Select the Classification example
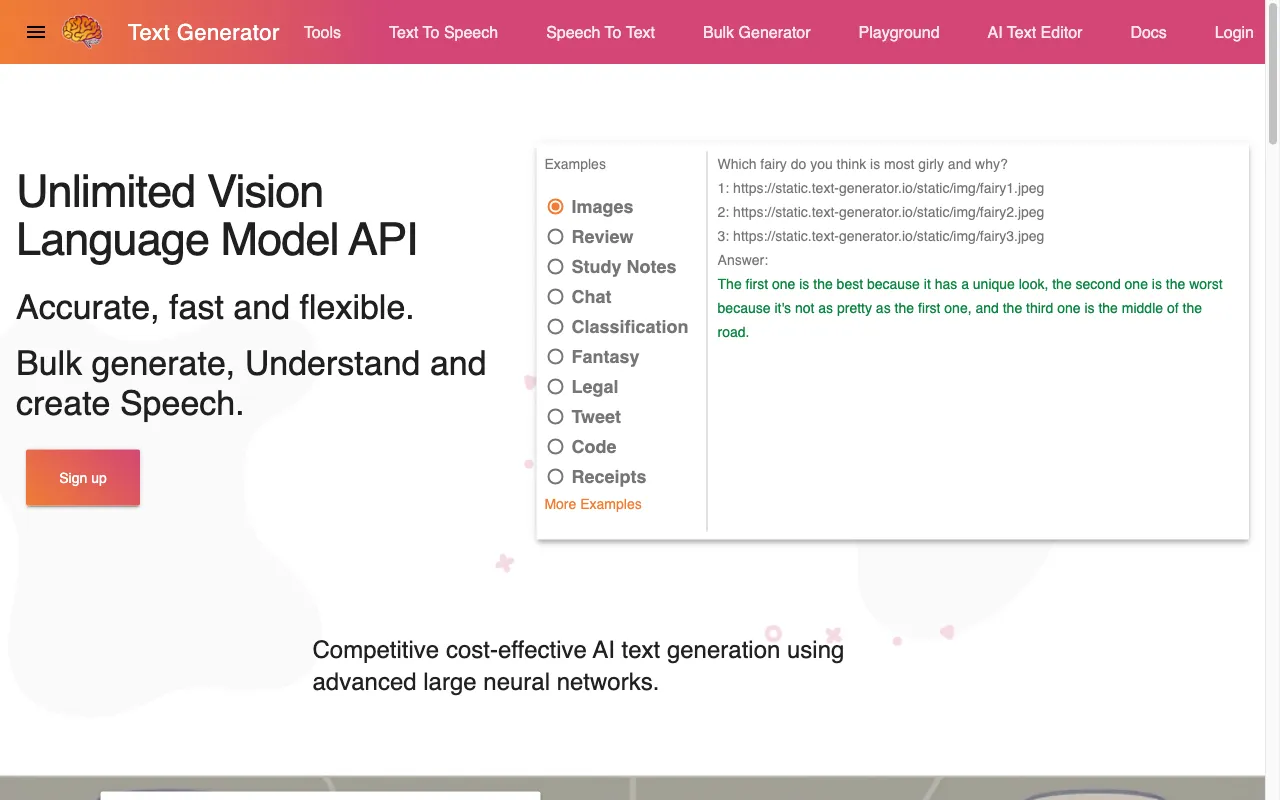1280x800 pixels. click(x=556, y=327)
